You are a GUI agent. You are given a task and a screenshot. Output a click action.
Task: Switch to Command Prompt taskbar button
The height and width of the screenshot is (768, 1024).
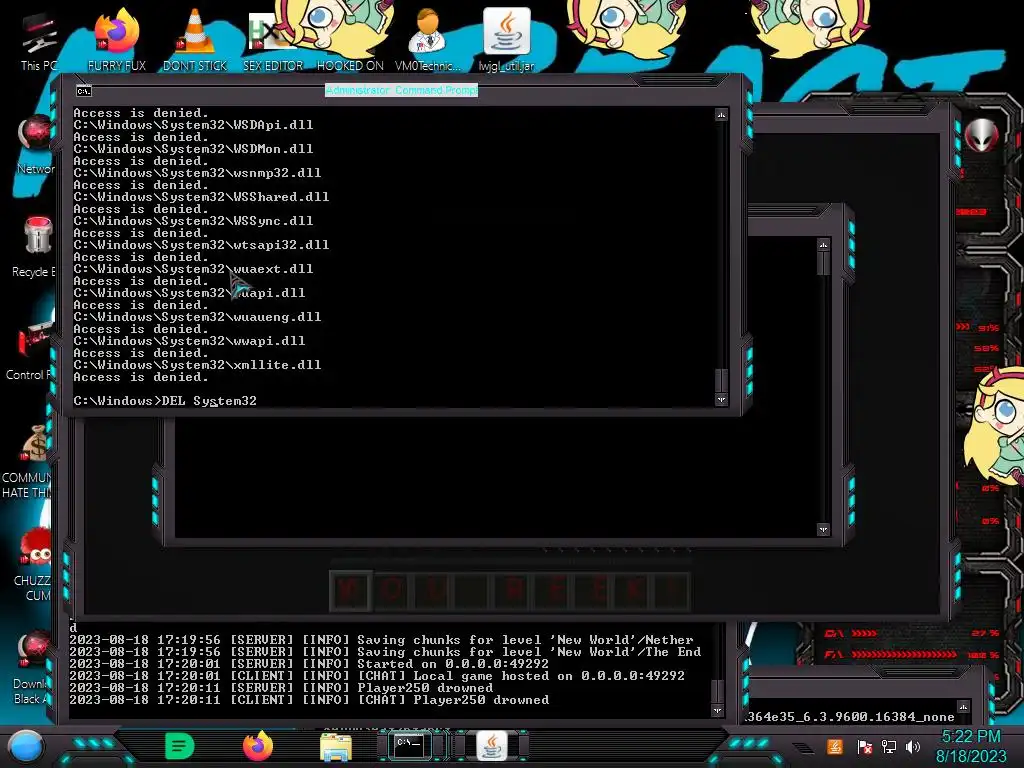409,745
